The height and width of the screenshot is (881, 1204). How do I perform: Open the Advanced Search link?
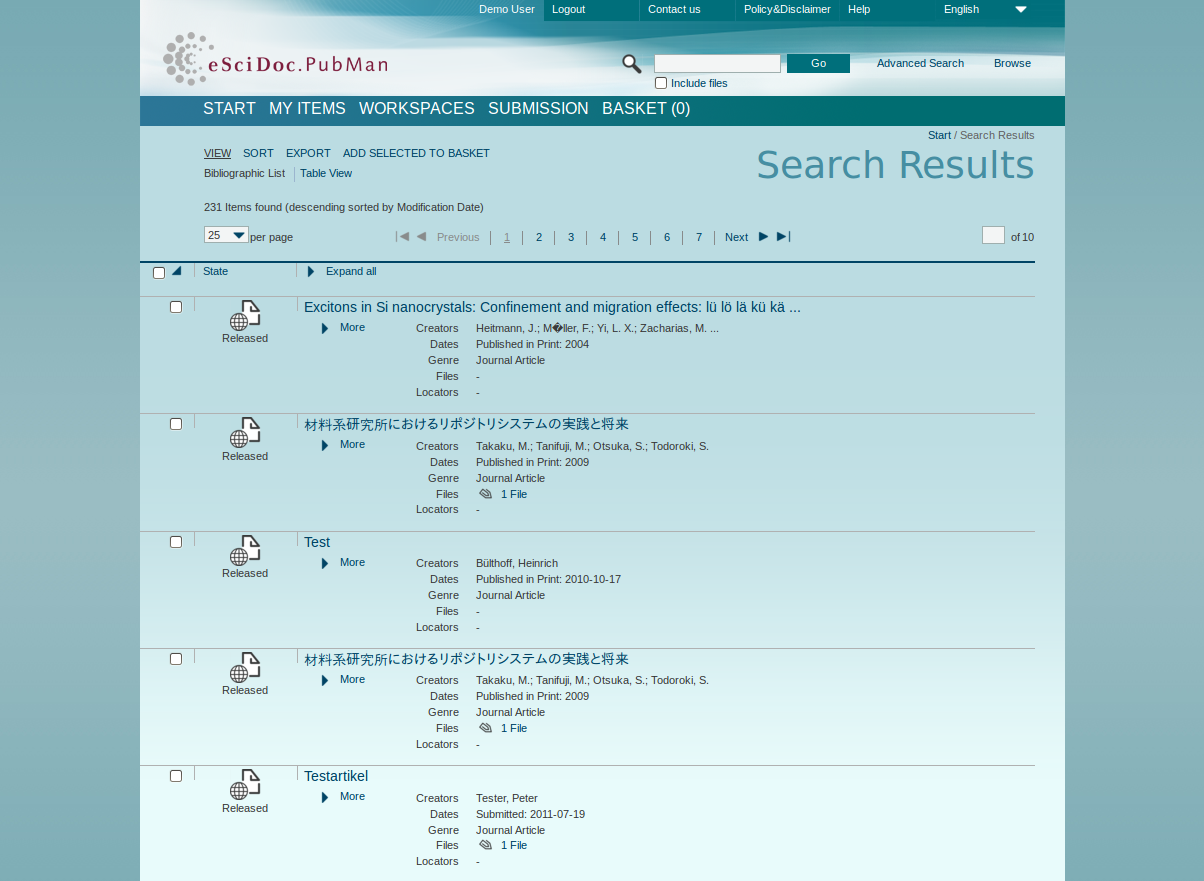coord(920,63)
